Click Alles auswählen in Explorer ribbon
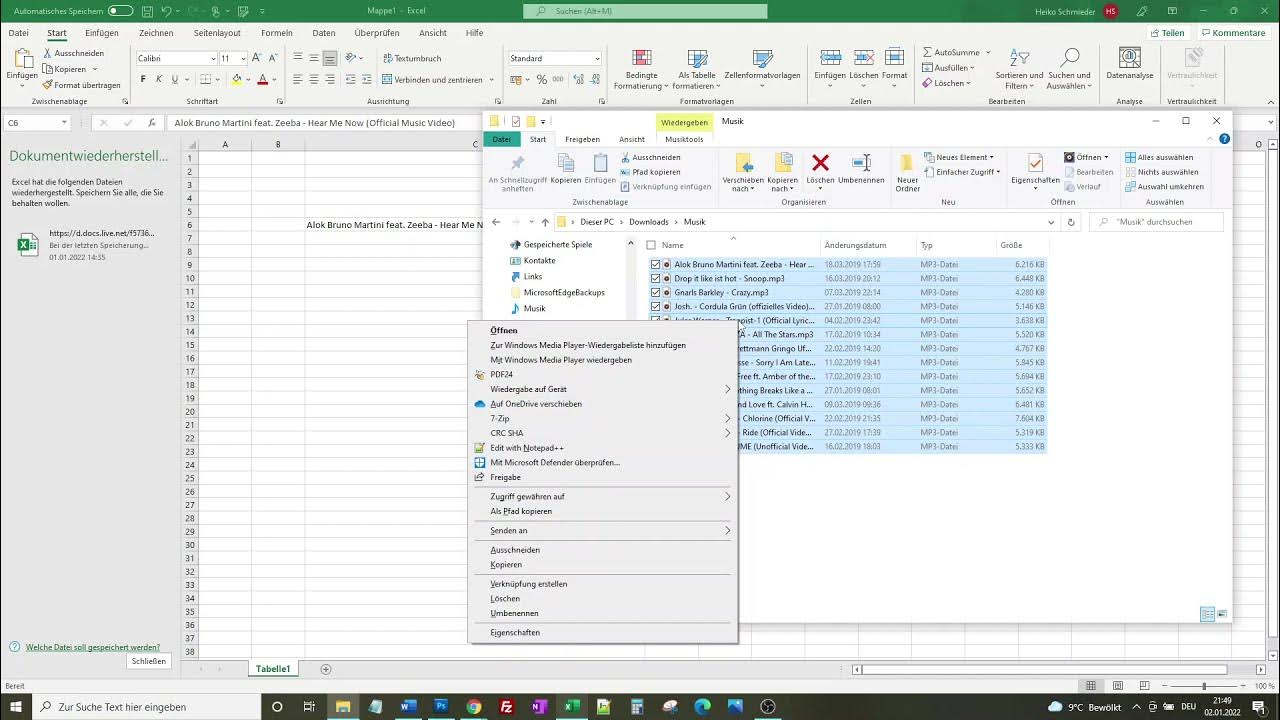Viewport: 1280px width, 720px height. coord(1159,157)
